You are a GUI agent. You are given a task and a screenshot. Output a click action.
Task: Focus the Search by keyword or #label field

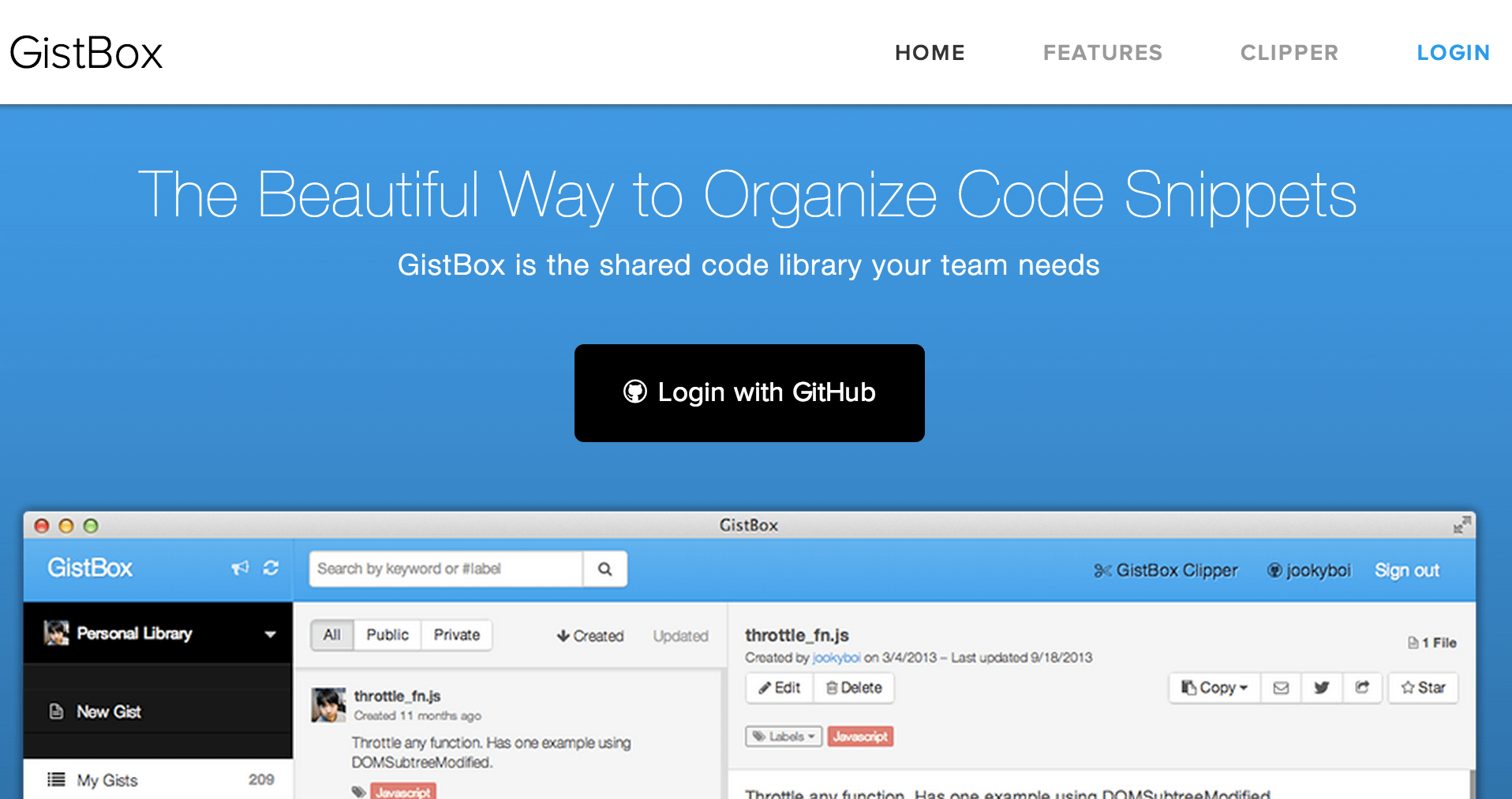point(446,568)
